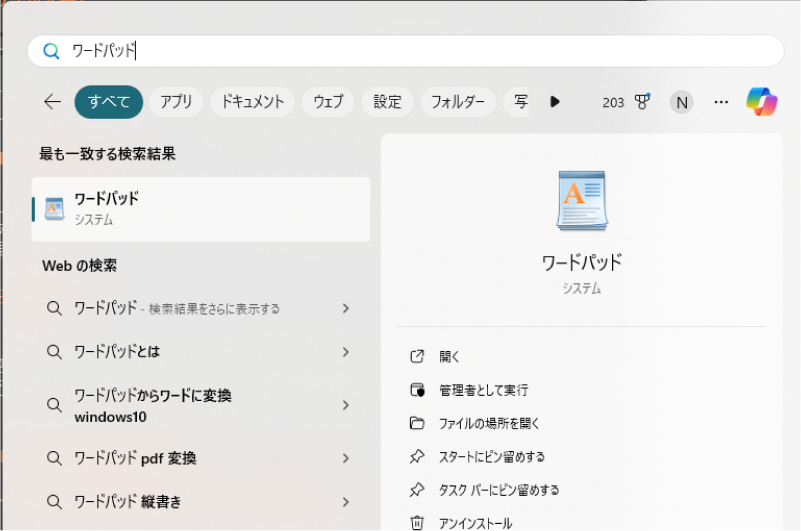The width and height of the screenshot is (801, 531).
Task: Expand chevron for ワードパッド 検索結果をさらに表示する
Action: pyautogui.click(x=346, y=308)
